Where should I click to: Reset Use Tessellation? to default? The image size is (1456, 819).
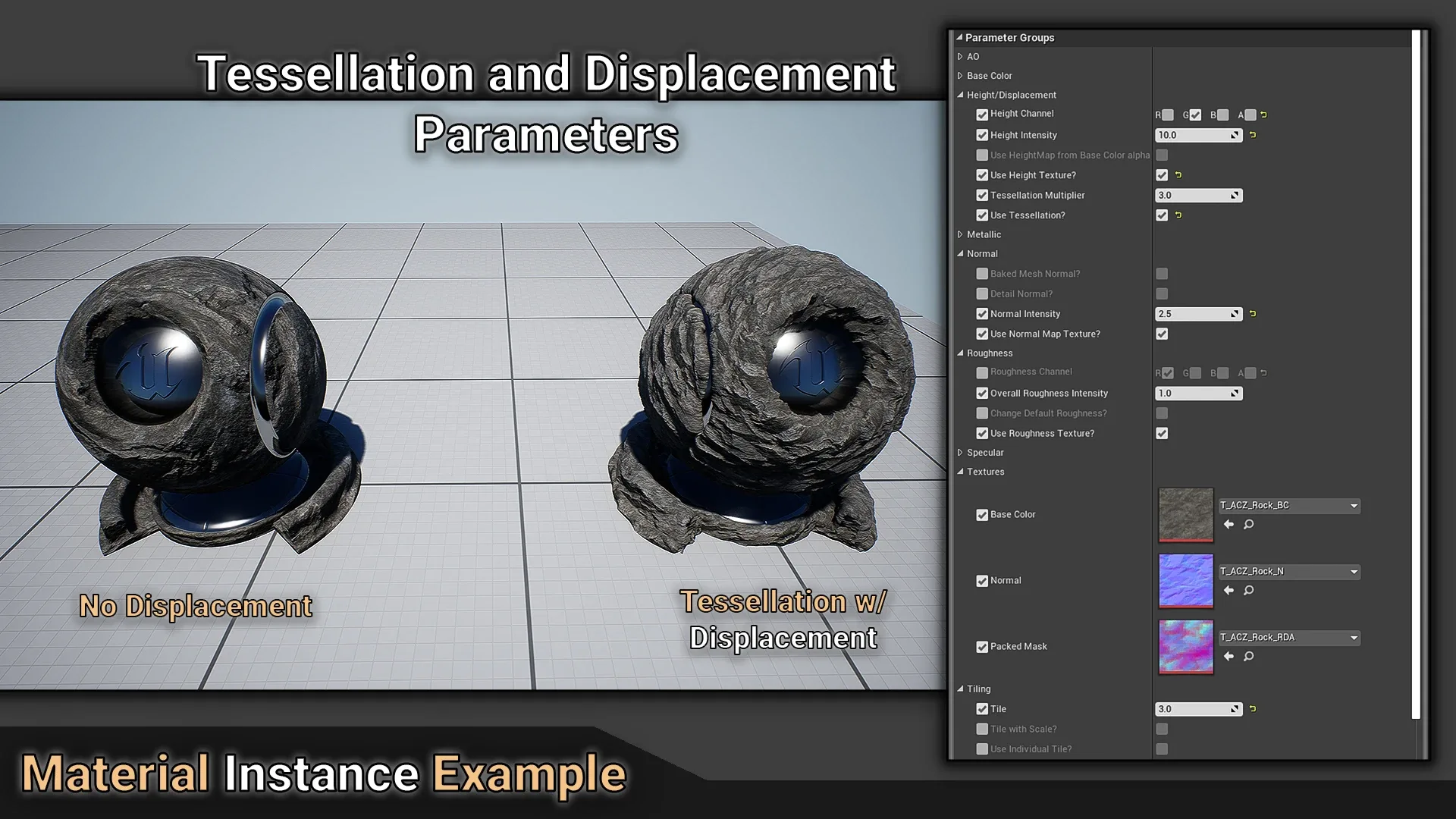[1178, 215]
